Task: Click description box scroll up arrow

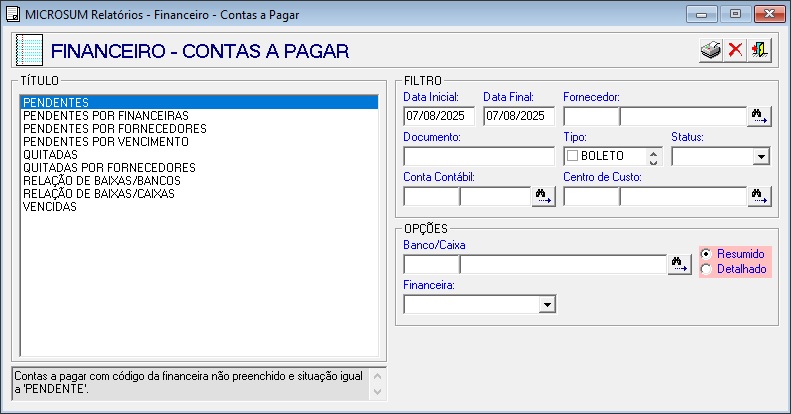Action: pyautogui.click(x=377, y=376)
